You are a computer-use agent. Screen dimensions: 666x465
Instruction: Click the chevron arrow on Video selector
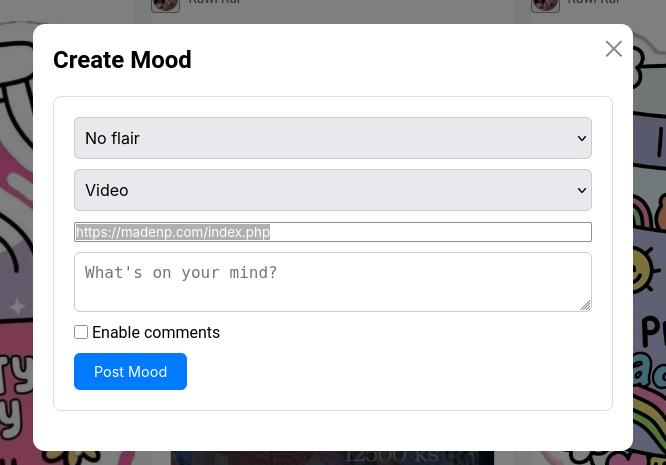click(581, 190)
